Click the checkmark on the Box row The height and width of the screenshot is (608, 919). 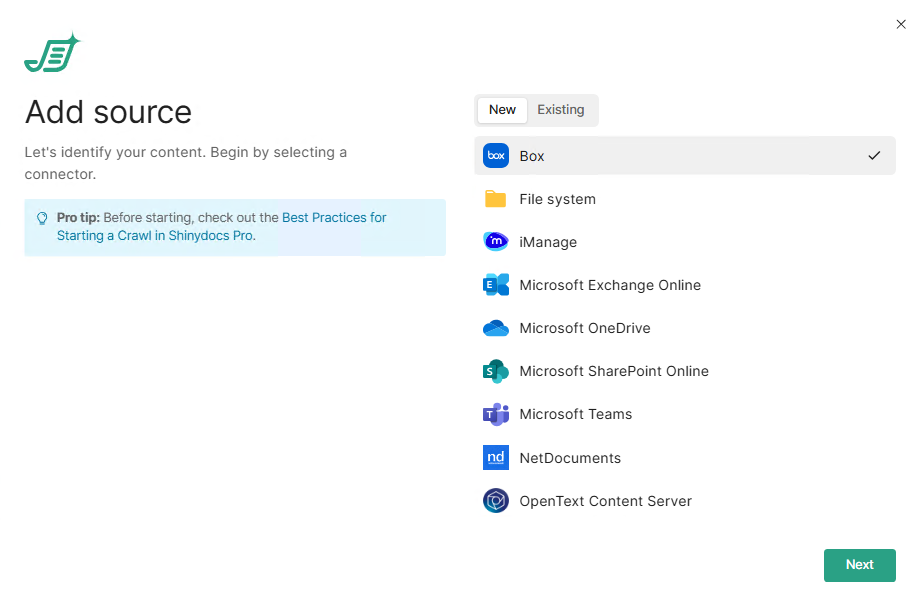click(874, 156)
